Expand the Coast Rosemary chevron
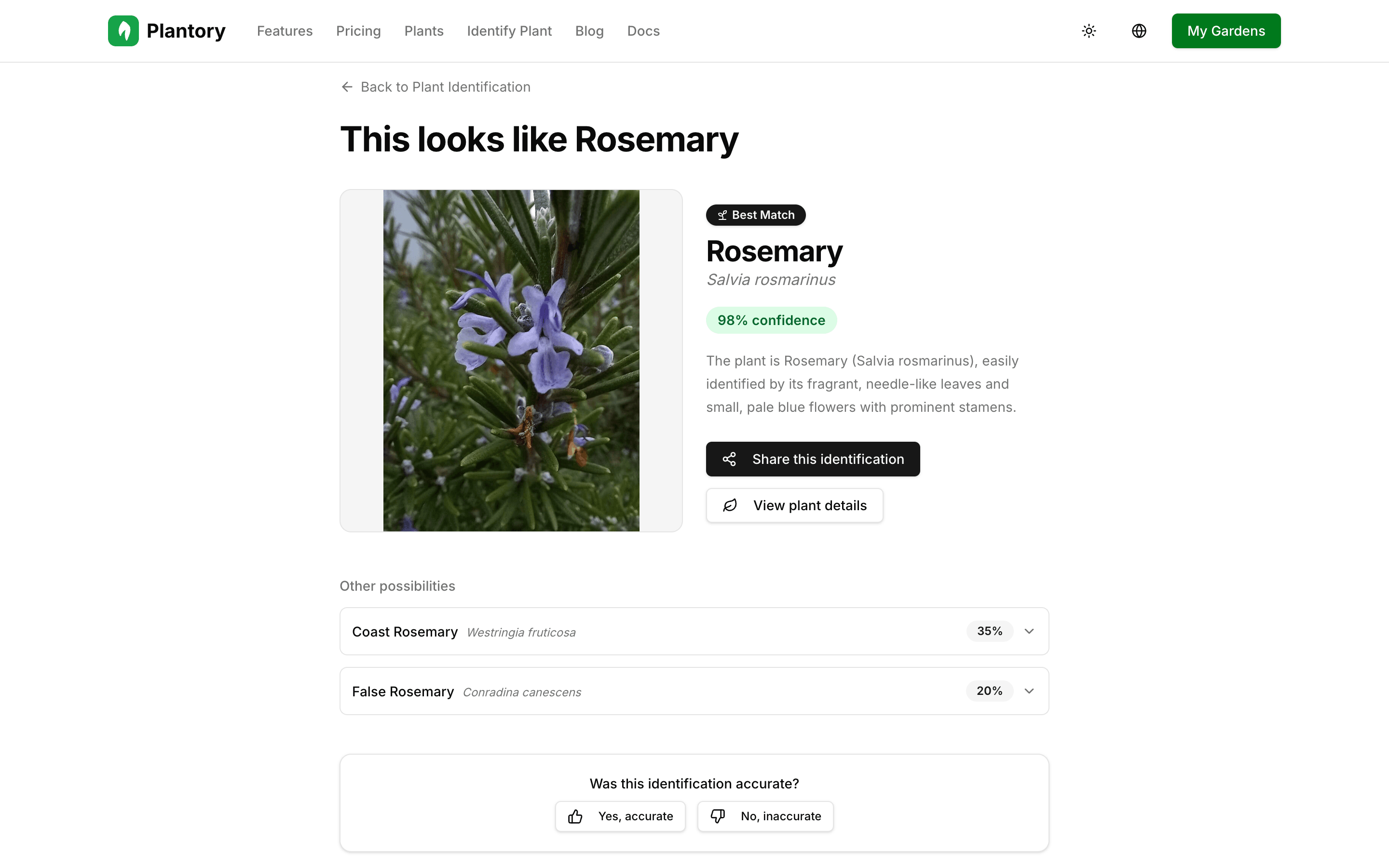1389x868 pixels. 1029,632
